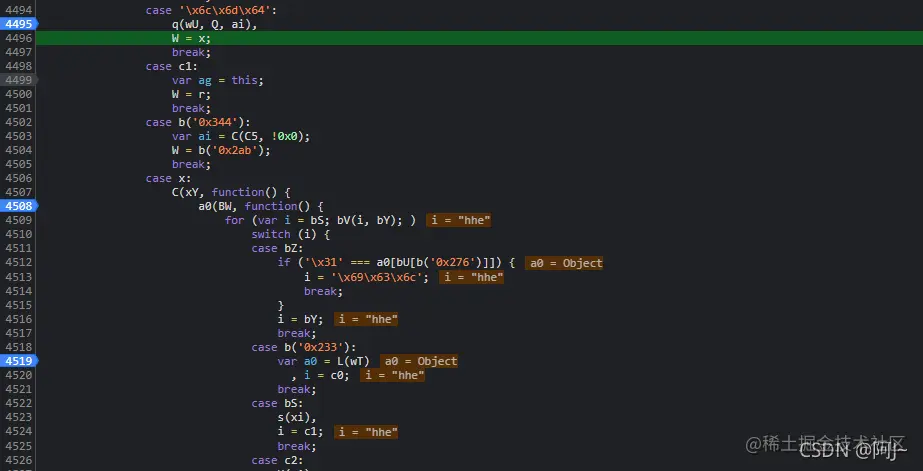This screenshot has width=923, height=471.
Task: Click line number 4502 in the gutter
Action: point(19,122)
